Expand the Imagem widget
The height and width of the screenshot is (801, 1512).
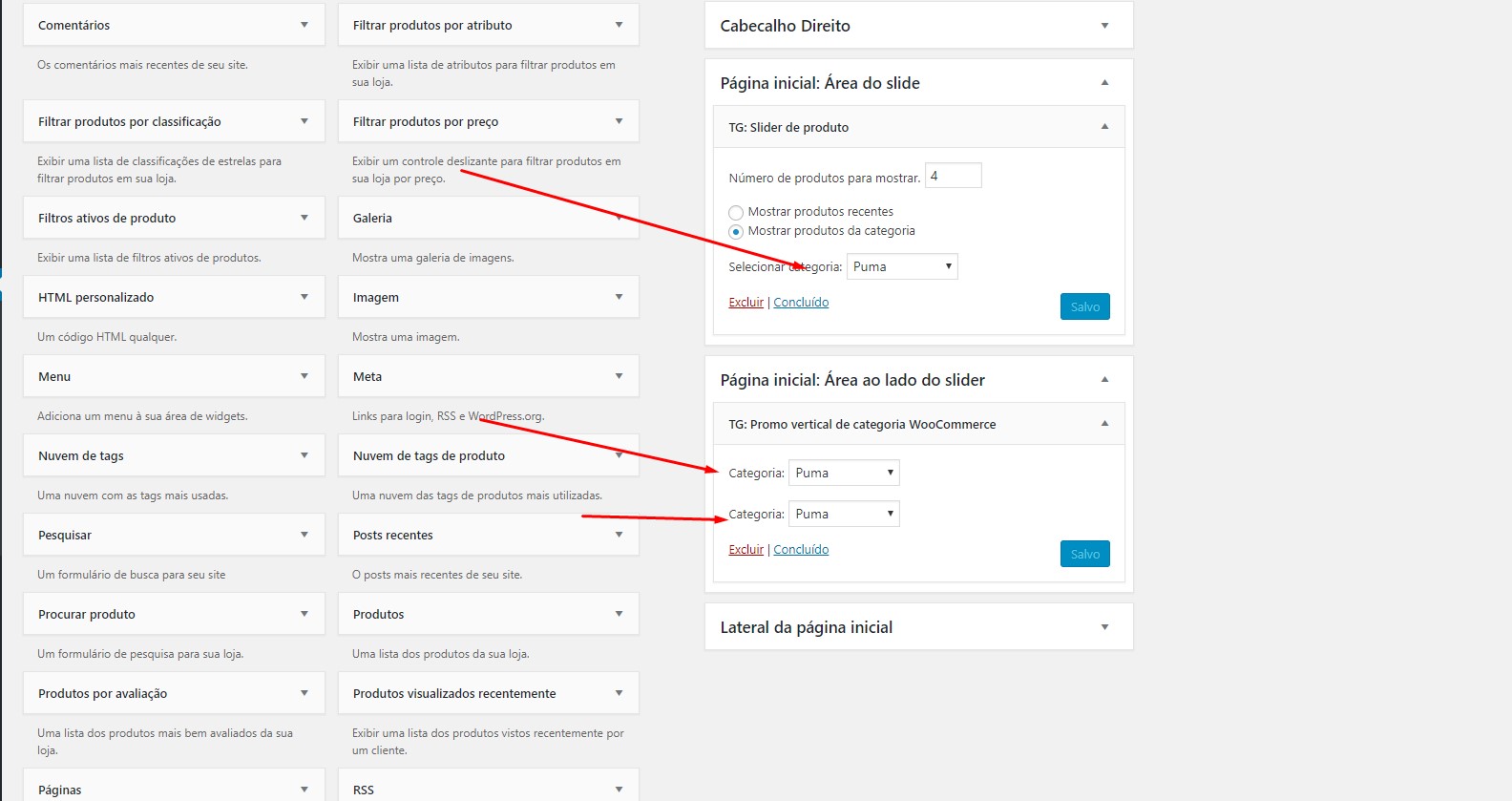[x=489, y=297]
